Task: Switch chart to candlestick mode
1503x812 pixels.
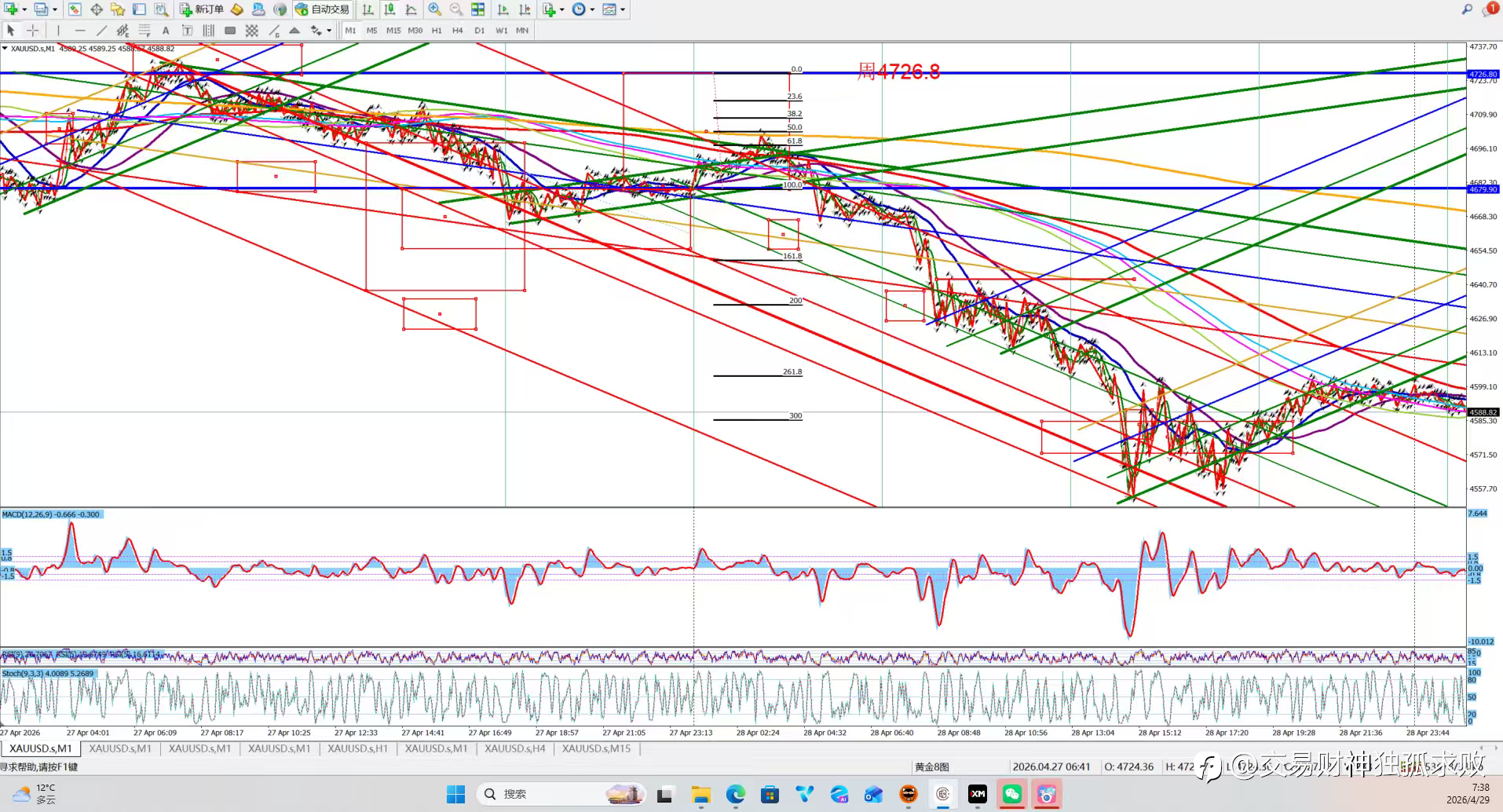Action: coord(389,9)
